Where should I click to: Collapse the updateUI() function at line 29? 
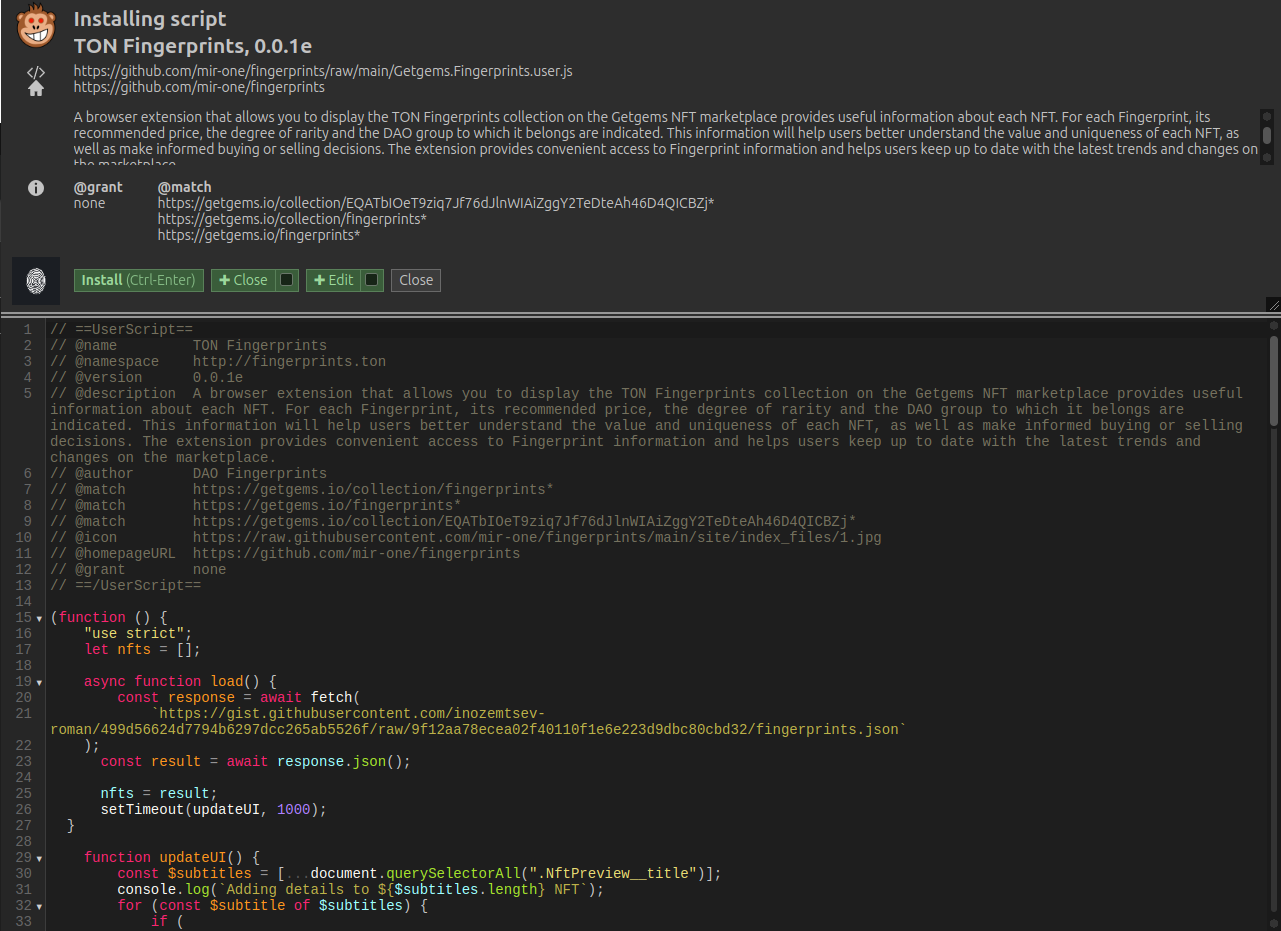(x=39, y=858)
